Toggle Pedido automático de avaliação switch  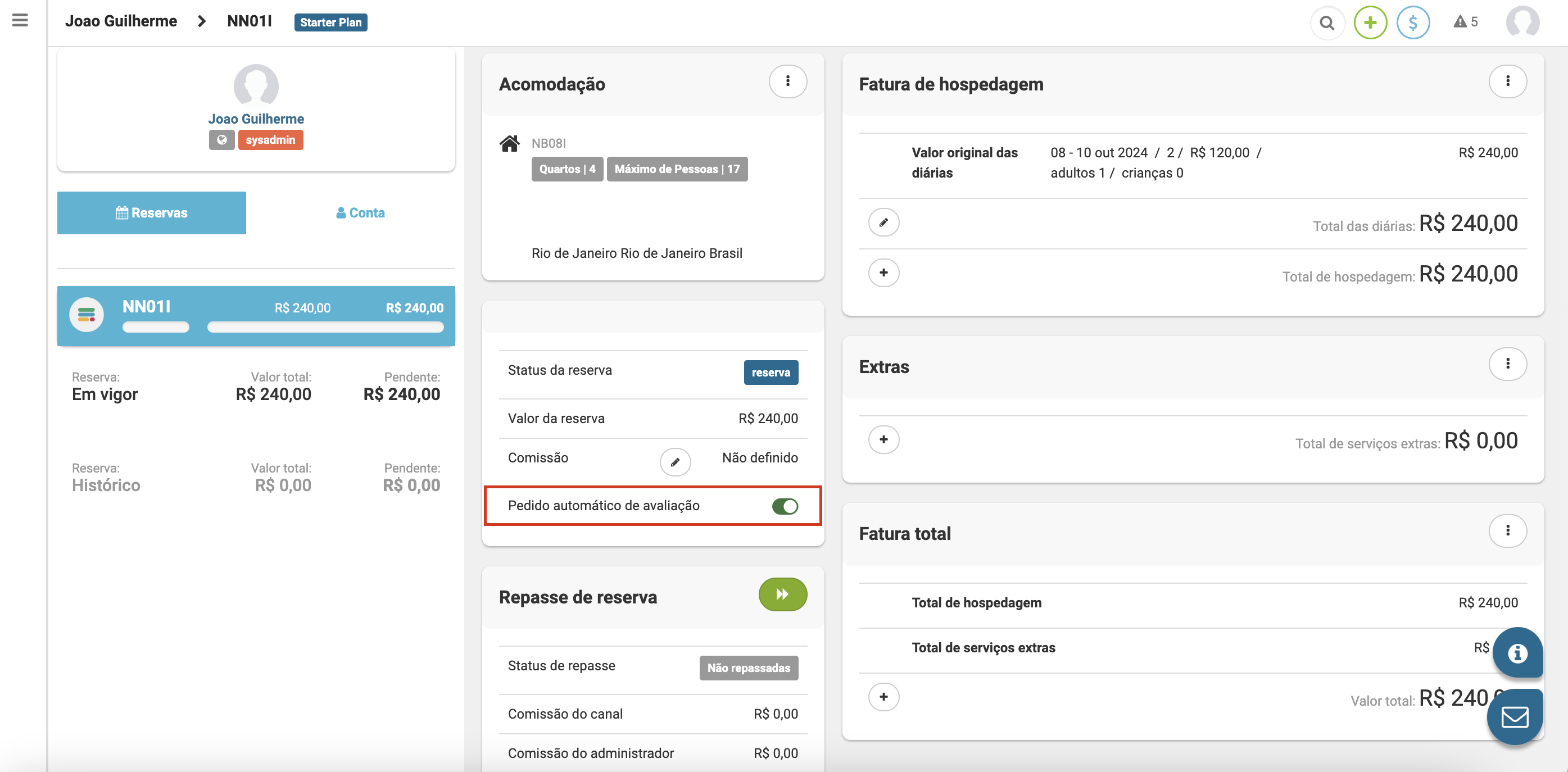(784, 506)
